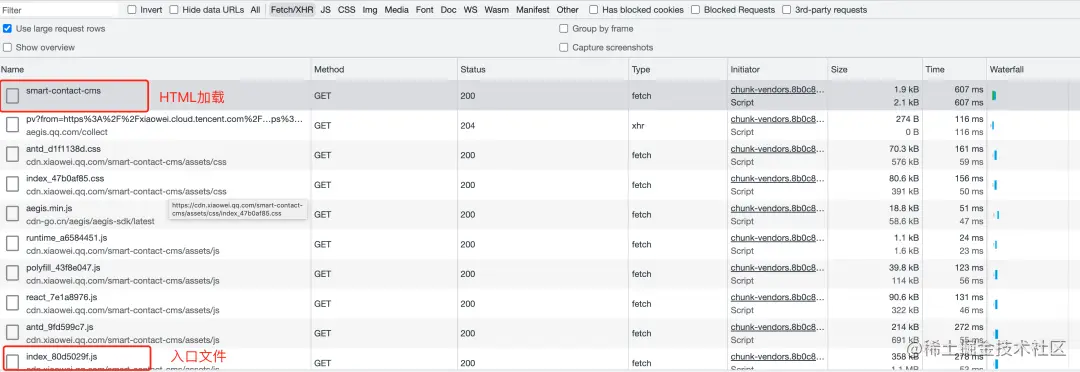Uncheck Use large request rows
Image resolution: width=1080 pixels, height=372 pixels.
[x=8, y=29]
